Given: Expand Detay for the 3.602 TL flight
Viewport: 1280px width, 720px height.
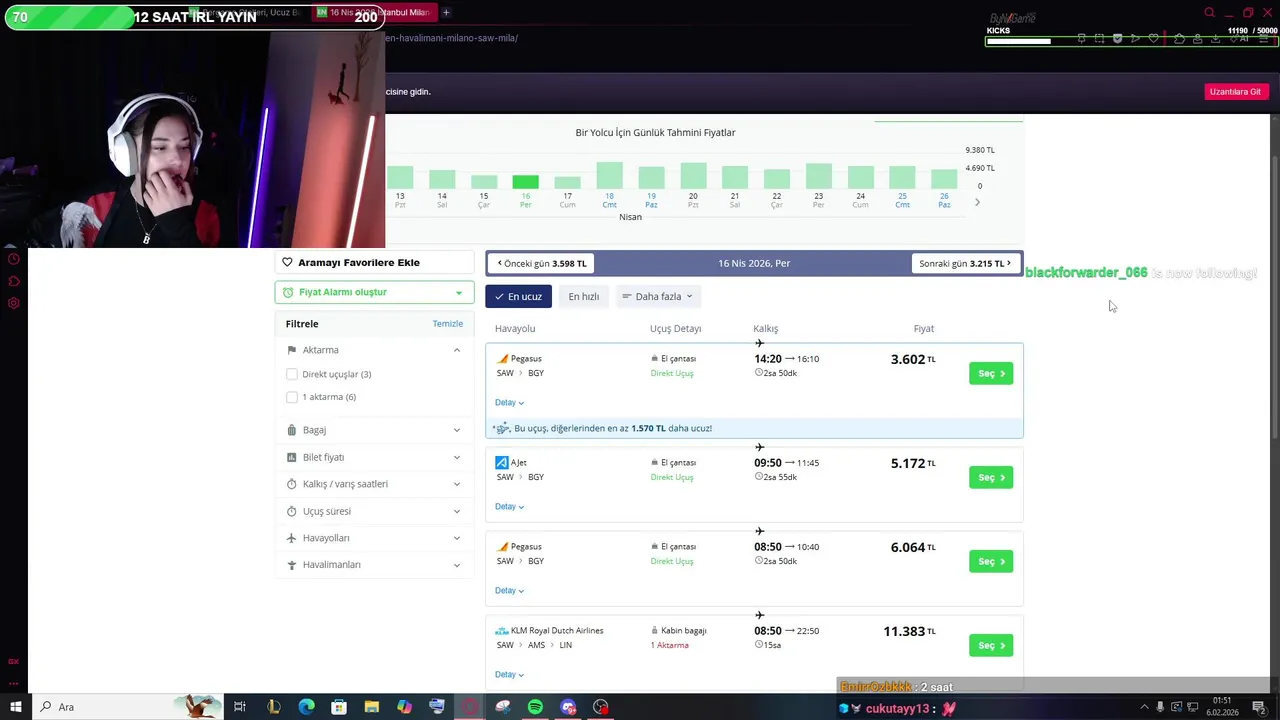Looking at the screenshot, I should tap(509, 403).
